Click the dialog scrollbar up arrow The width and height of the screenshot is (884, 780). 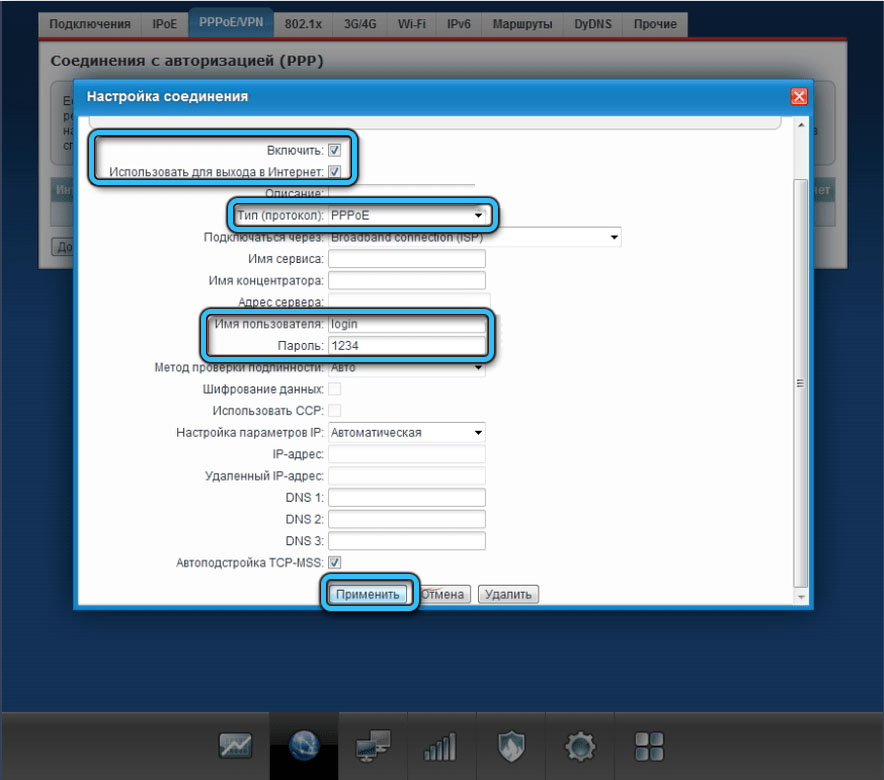tap(801, 125)
